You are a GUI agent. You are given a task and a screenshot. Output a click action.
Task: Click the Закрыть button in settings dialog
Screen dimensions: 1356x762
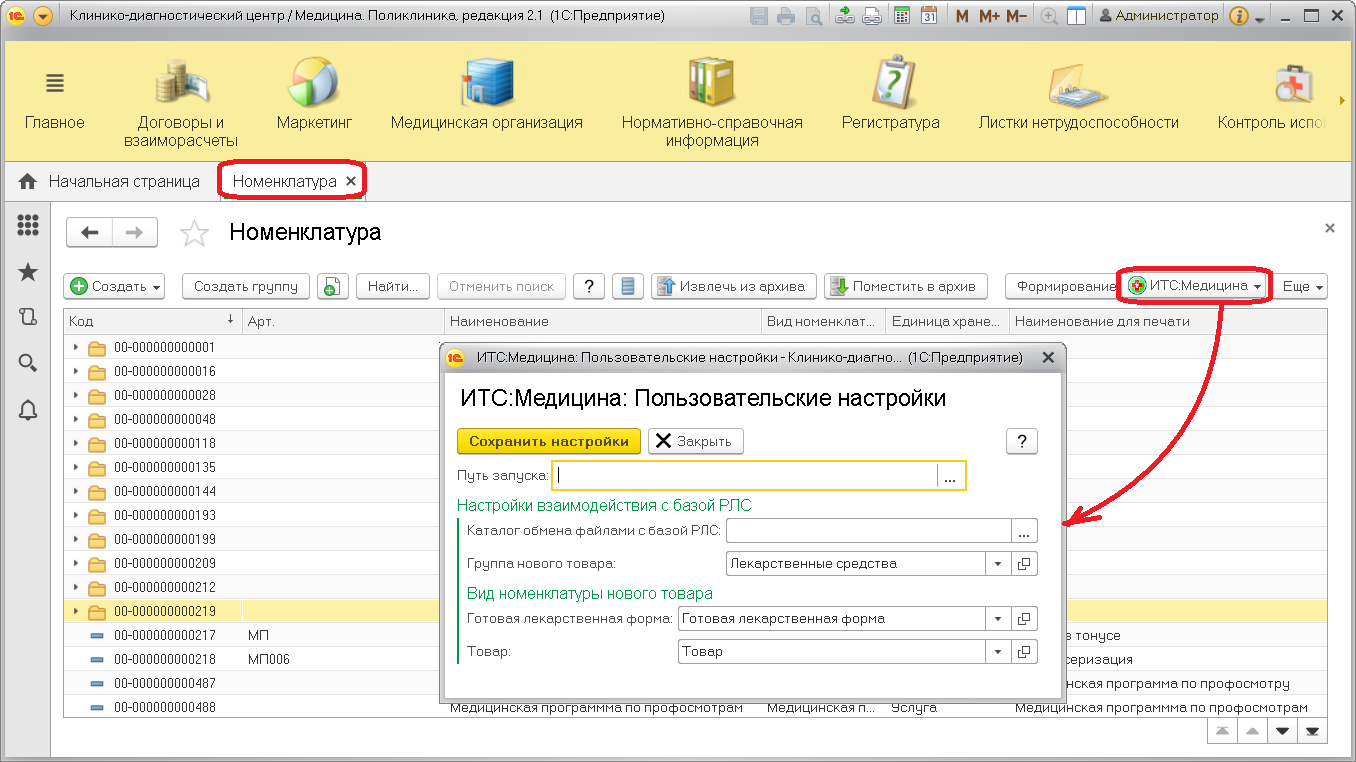(696, 441)
